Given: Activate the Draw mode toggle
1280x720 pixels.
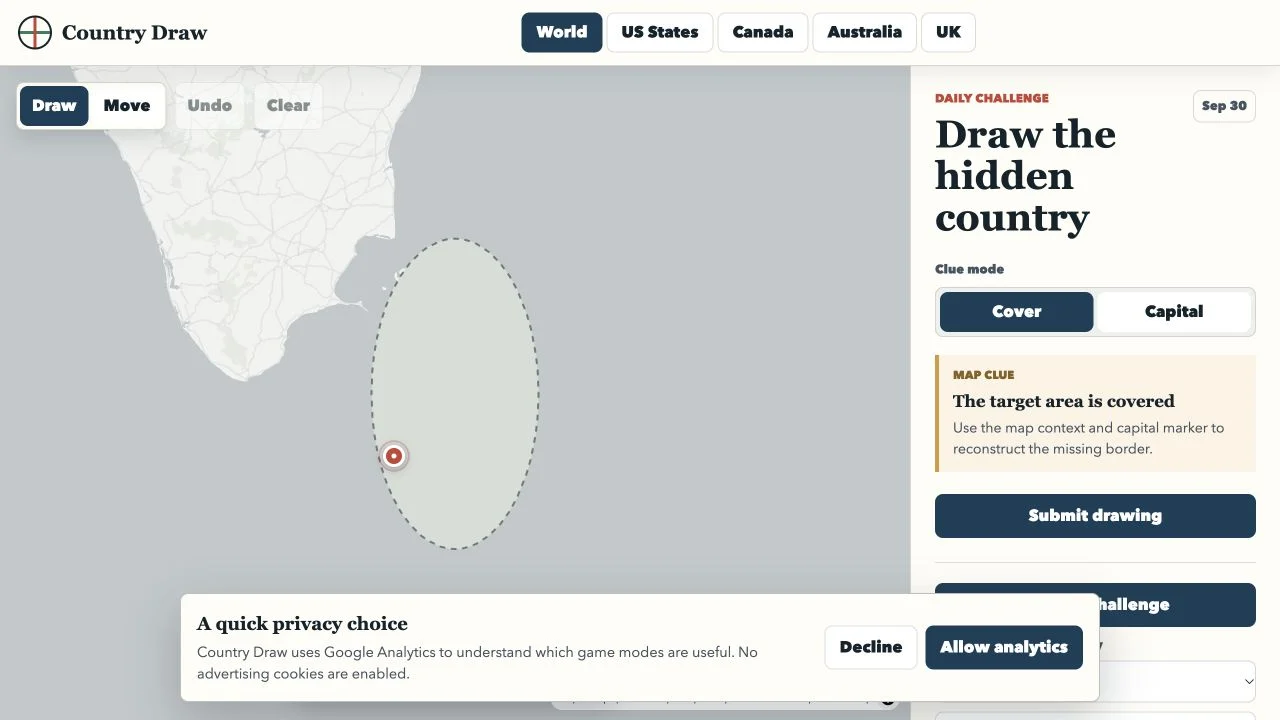Looking at the screenshot, I should click(54, 106).
